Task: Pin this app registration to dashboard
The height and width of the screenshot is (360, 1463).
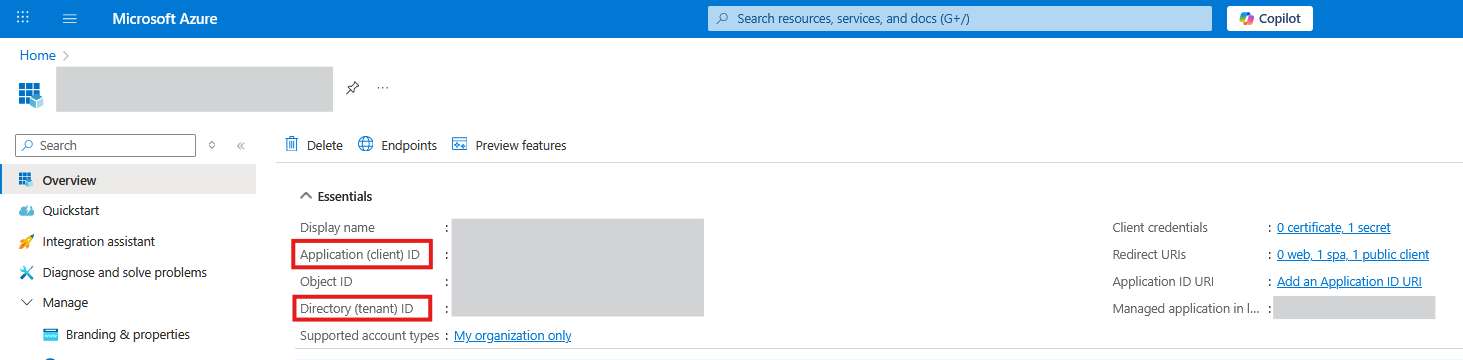Action: (352, 88)
